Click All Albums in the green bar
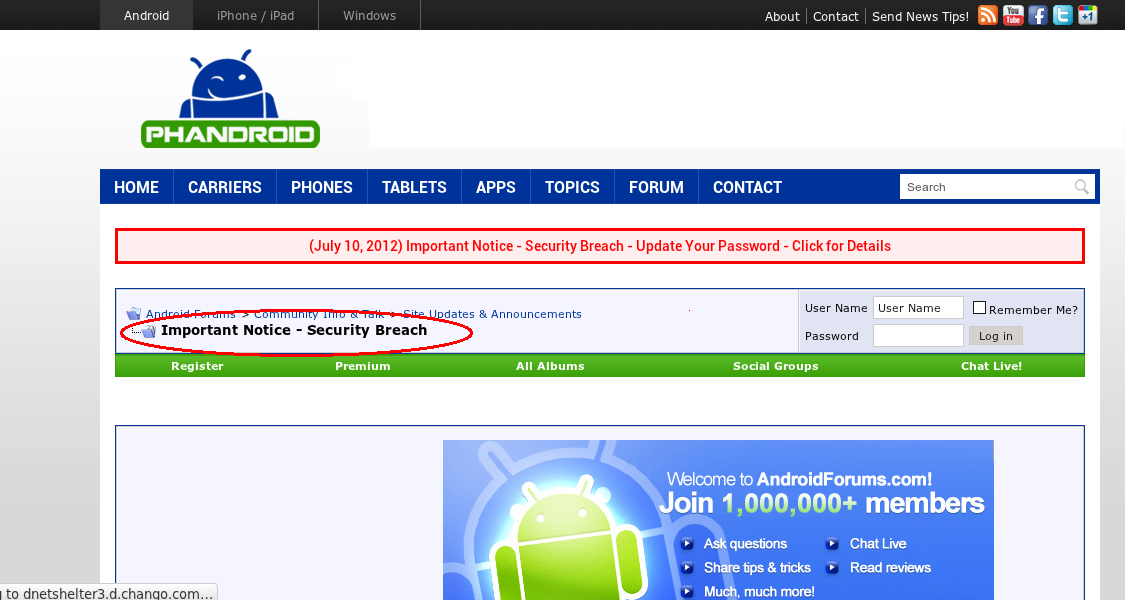The image size is (1125, 600). click(550, 366)
